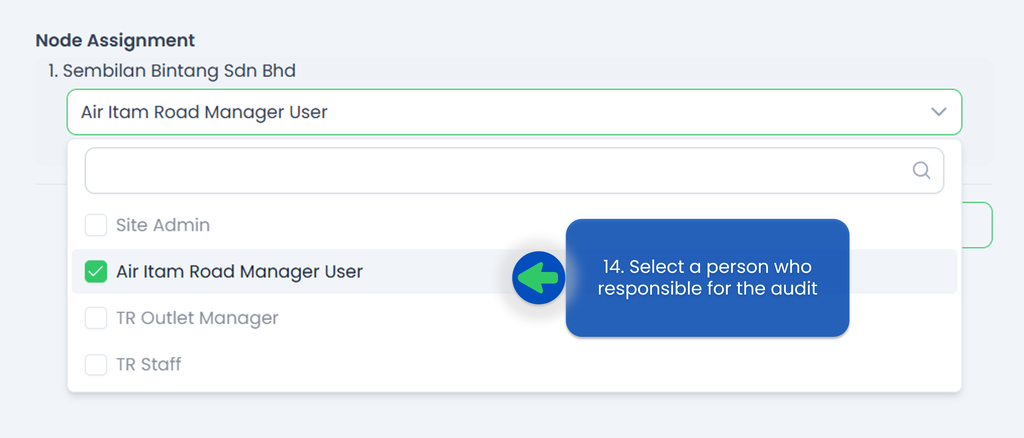Click the Sembilan Bintang Sdn Bhd node label

172,70
